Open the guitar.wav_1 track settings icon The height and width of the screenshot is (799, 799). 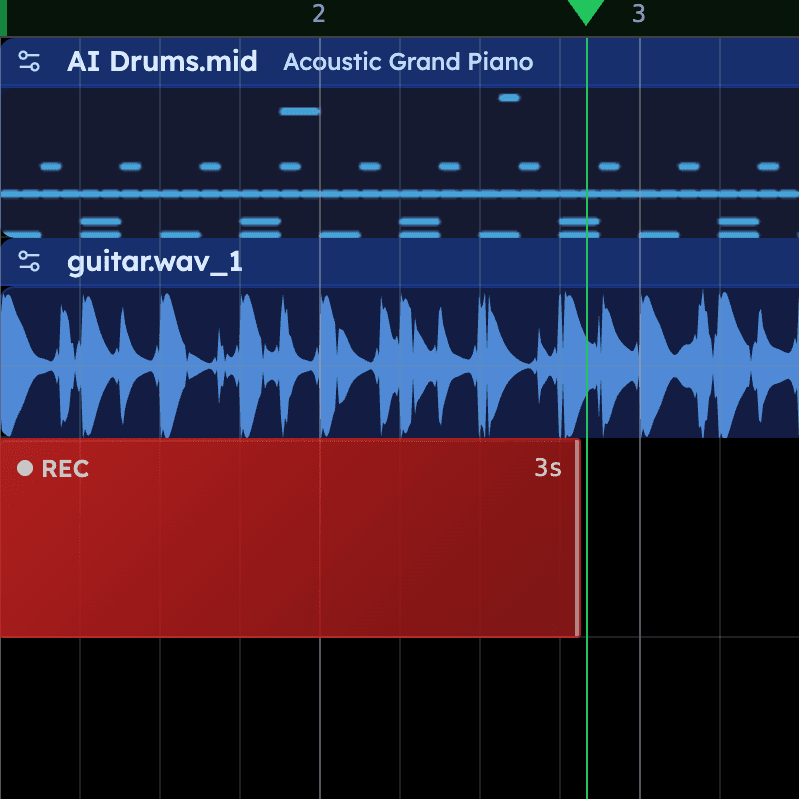click(x=30, y=263)
